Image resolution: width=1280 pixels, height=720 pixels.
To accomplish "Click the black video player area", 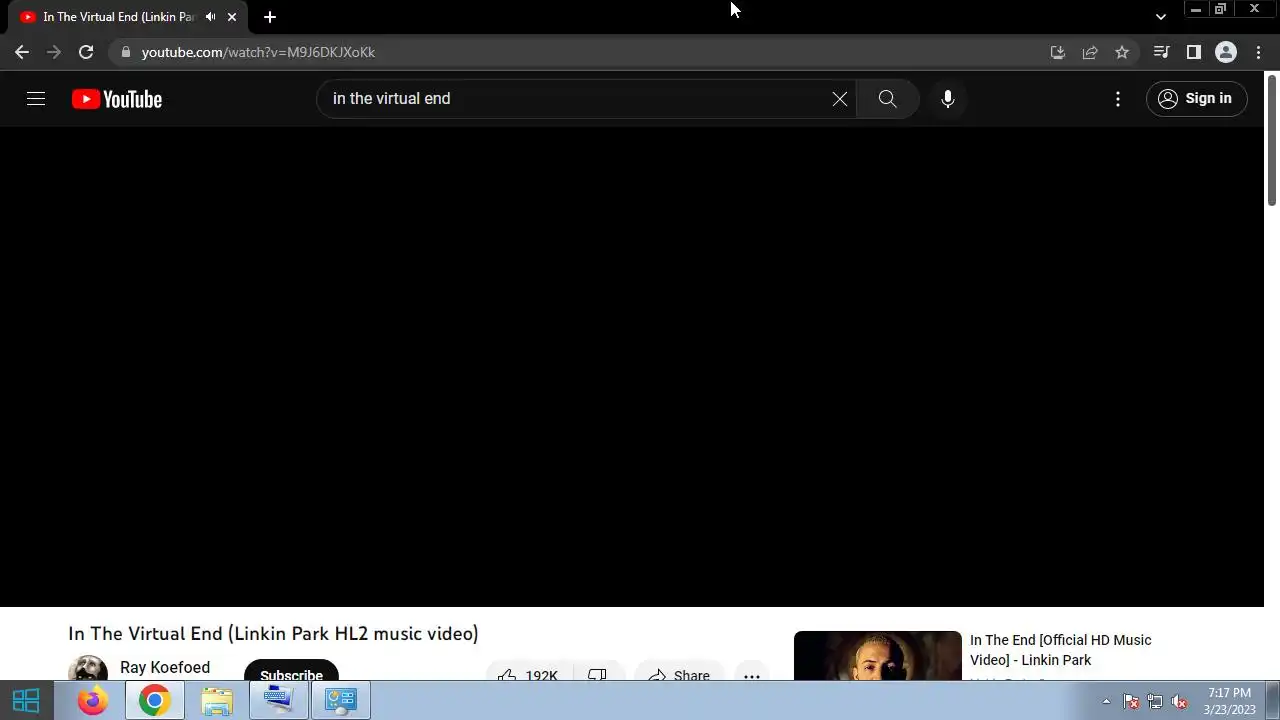I will click(x=632, y=366).
